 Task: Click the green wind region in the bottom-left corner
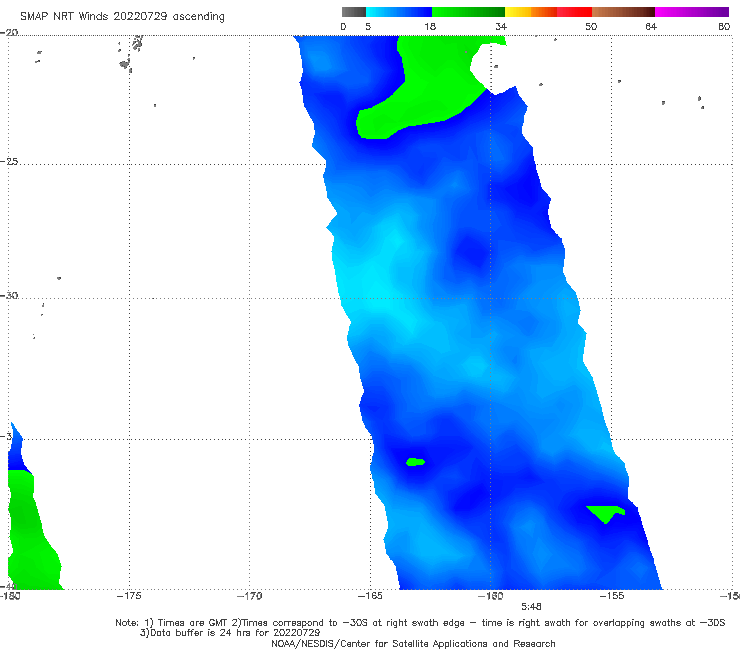click(31, 533)
